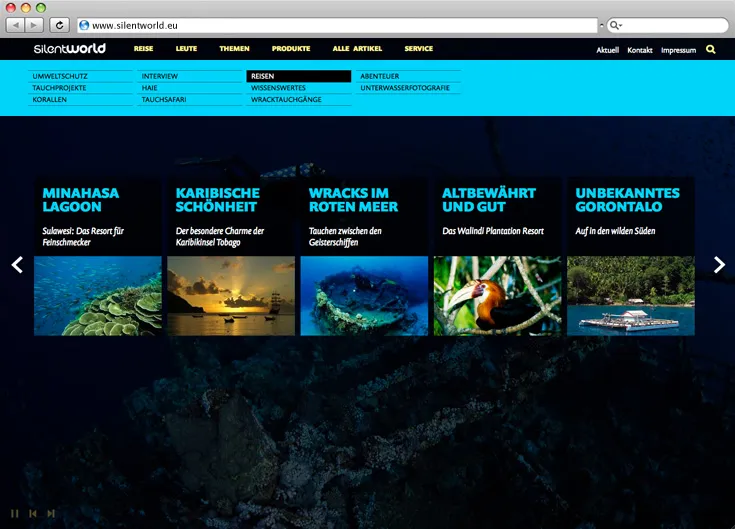
Task: Select INTERVIEW in submenu
Action: point(190,76)
